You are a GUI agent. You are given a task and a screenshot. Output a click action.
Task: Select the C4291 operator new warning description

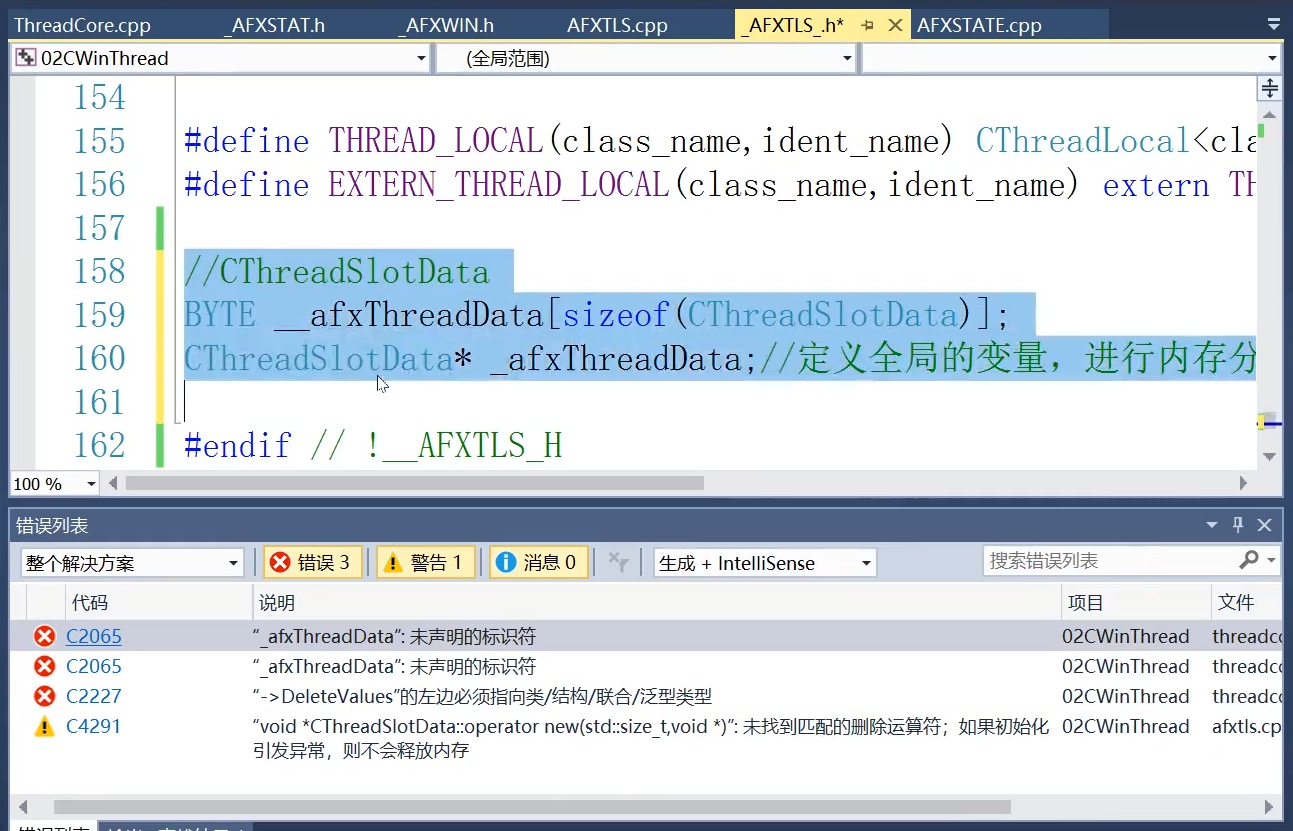(651, 738)
